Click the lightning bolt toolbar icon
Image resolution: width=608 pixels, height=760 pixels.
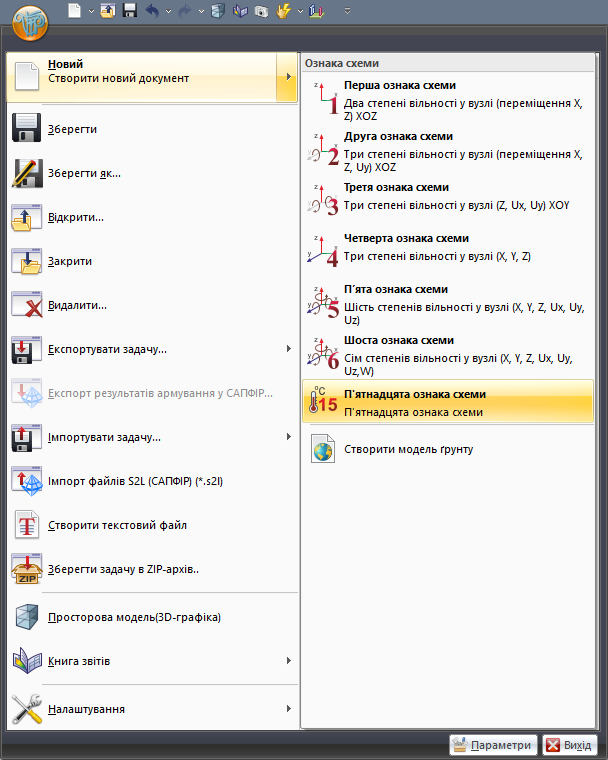[x=283, y=11]
